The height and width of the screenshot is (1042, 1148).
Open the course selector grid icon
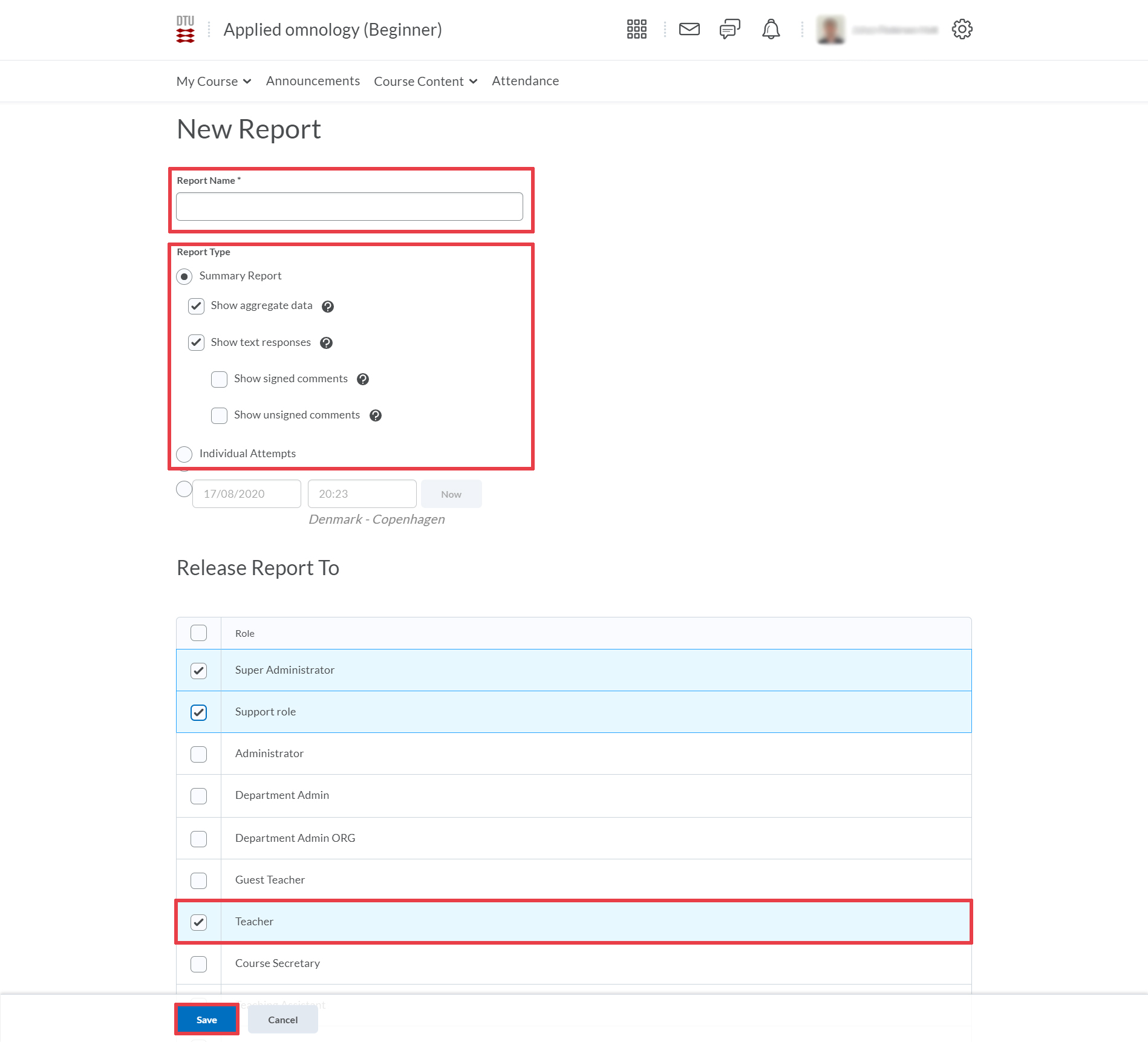(x=636, y=29)
